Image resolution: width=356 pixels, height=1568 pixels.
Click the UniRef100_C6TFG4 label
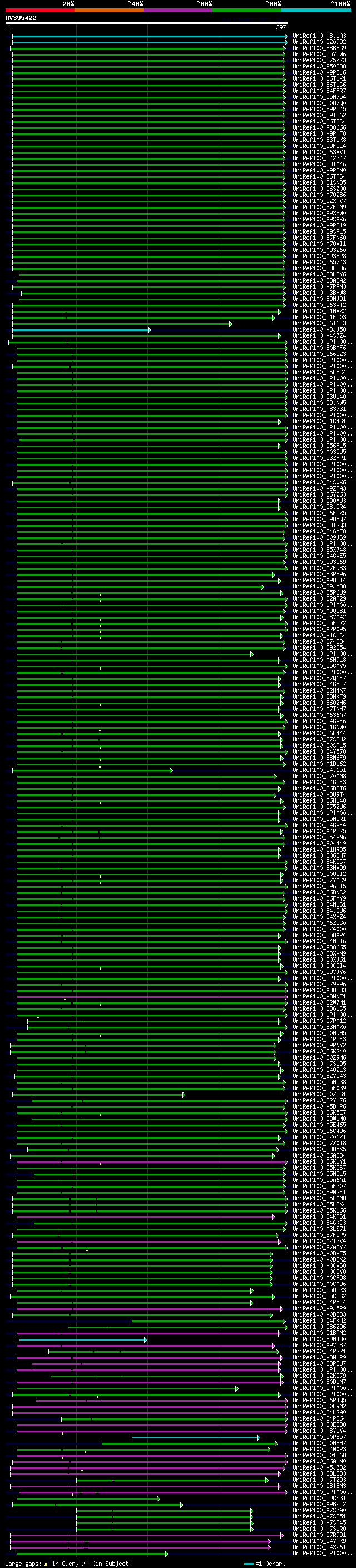(x=319, y=176)
